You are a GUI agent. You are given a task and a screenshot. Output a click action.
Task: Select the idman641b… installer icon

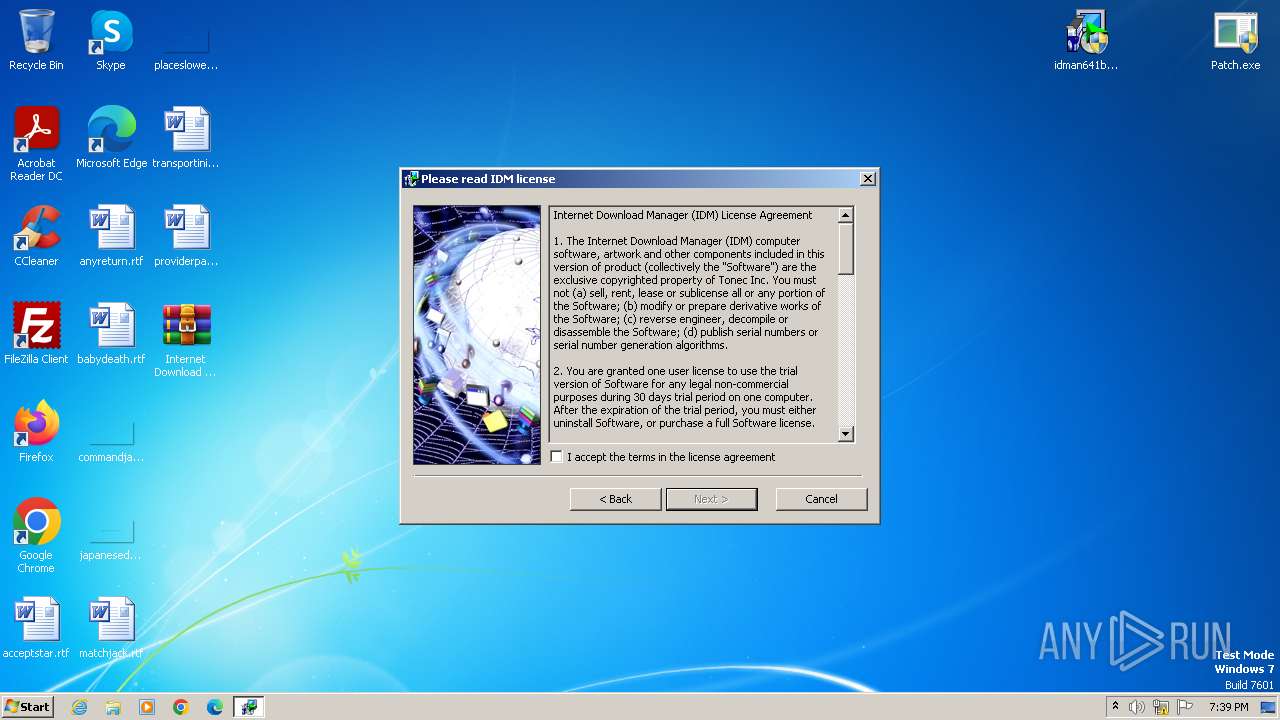point(1086,40)
